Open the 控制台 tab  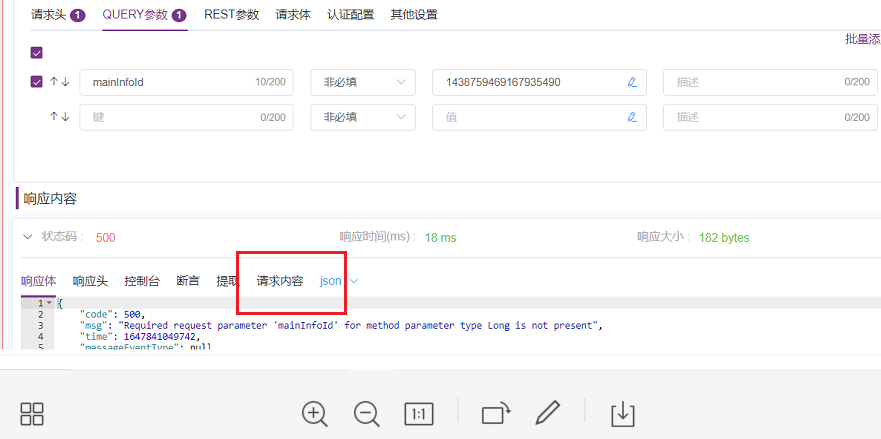coord(142,280)
